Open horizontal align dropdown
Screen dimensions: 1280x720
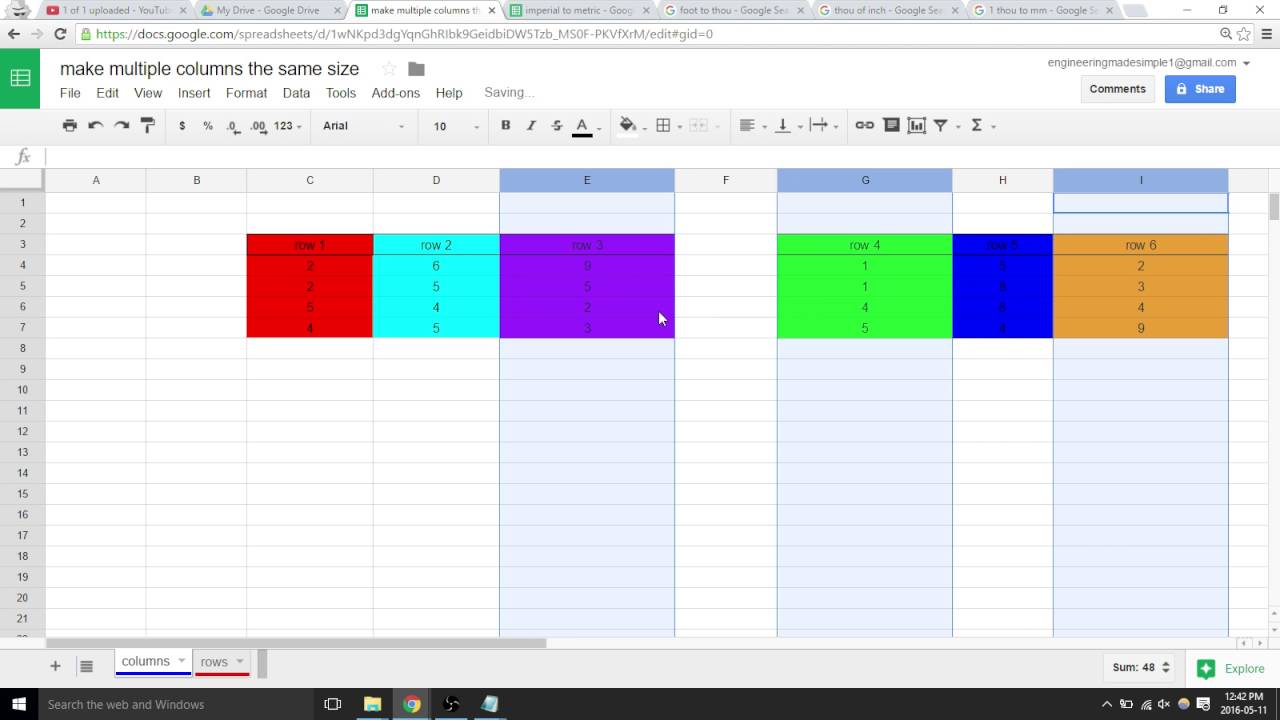pyautogui.click(x=752, y=126)
